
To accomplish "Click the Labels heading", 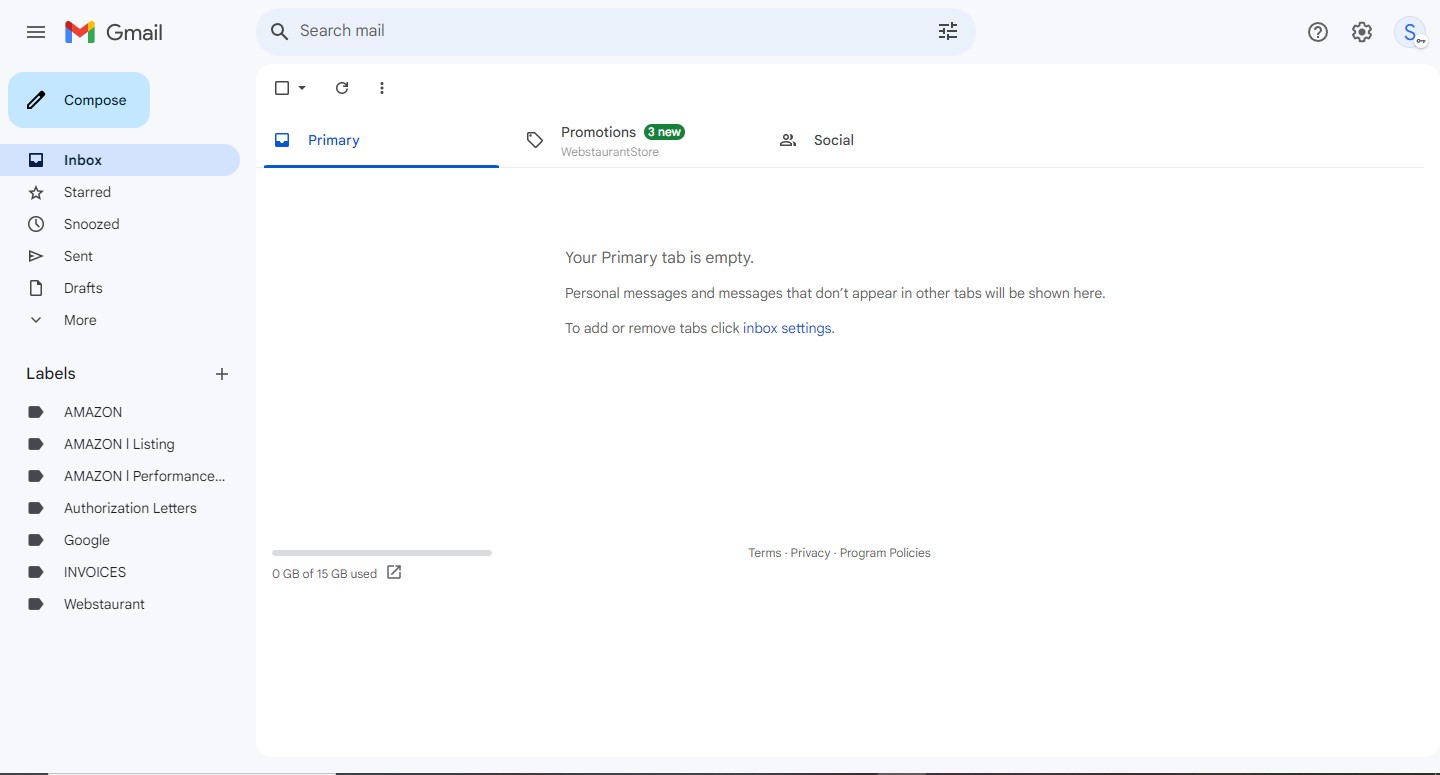I will pos(51,374).
